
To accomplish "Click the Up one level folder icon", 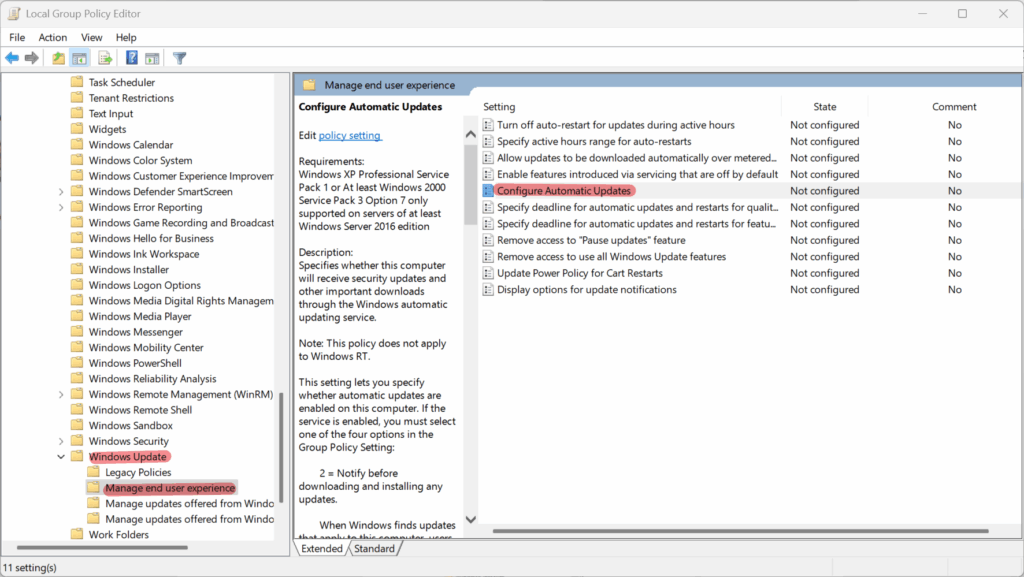I will [59, 58].
